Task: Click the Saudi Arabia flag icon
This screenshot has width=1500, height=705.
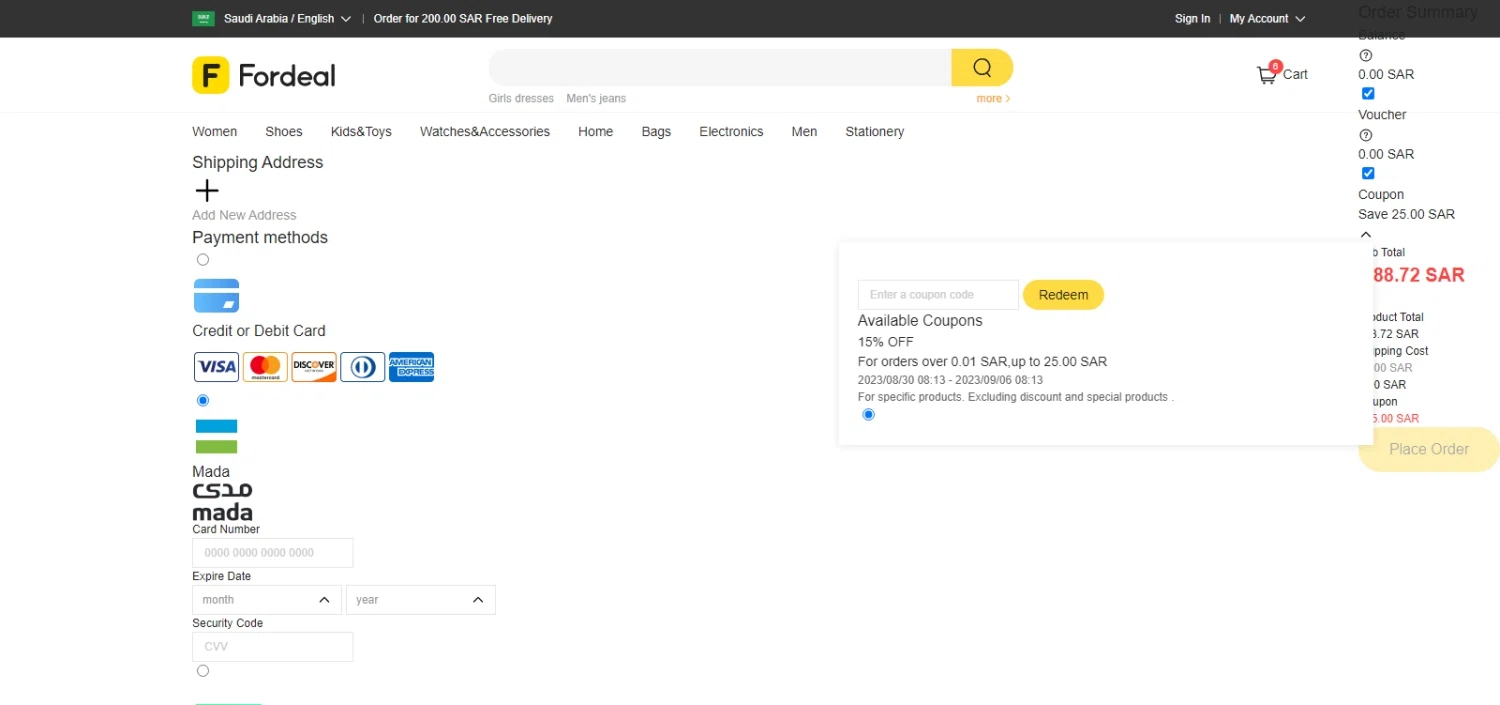Action: coord(203,18)
